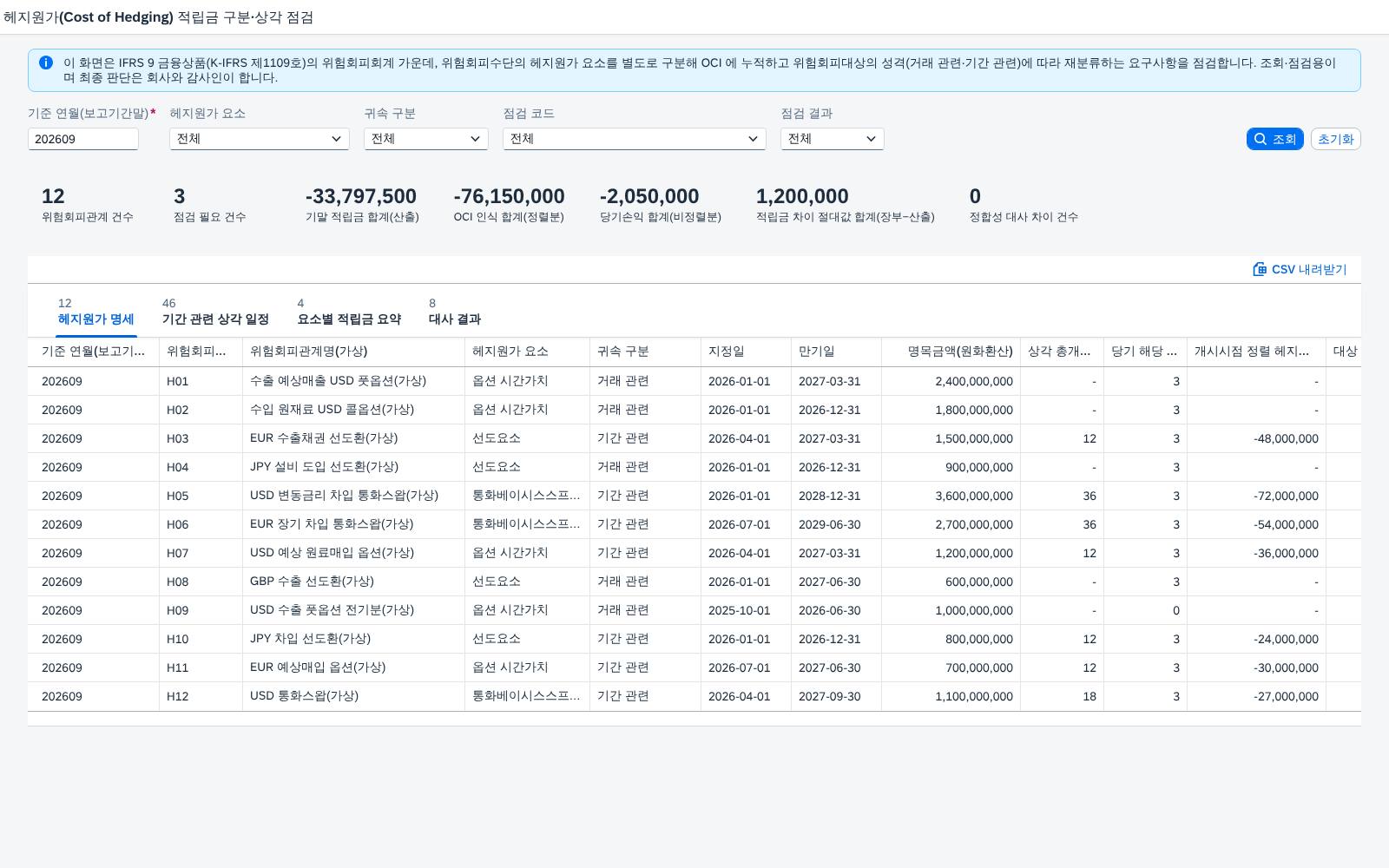Sort by 위험회피관계명(가상) column header

[x=353, y=352]
